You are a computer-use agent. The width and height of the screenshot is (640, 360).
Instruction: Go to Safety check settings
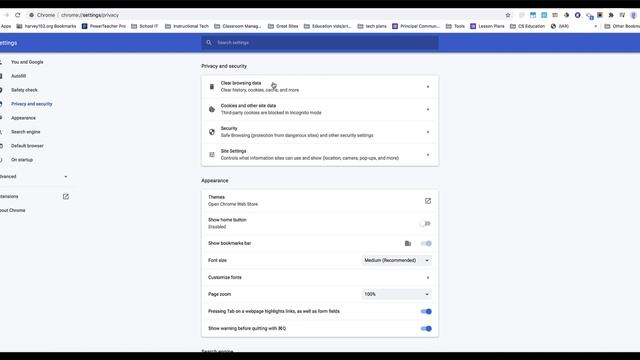pos(24,90)
